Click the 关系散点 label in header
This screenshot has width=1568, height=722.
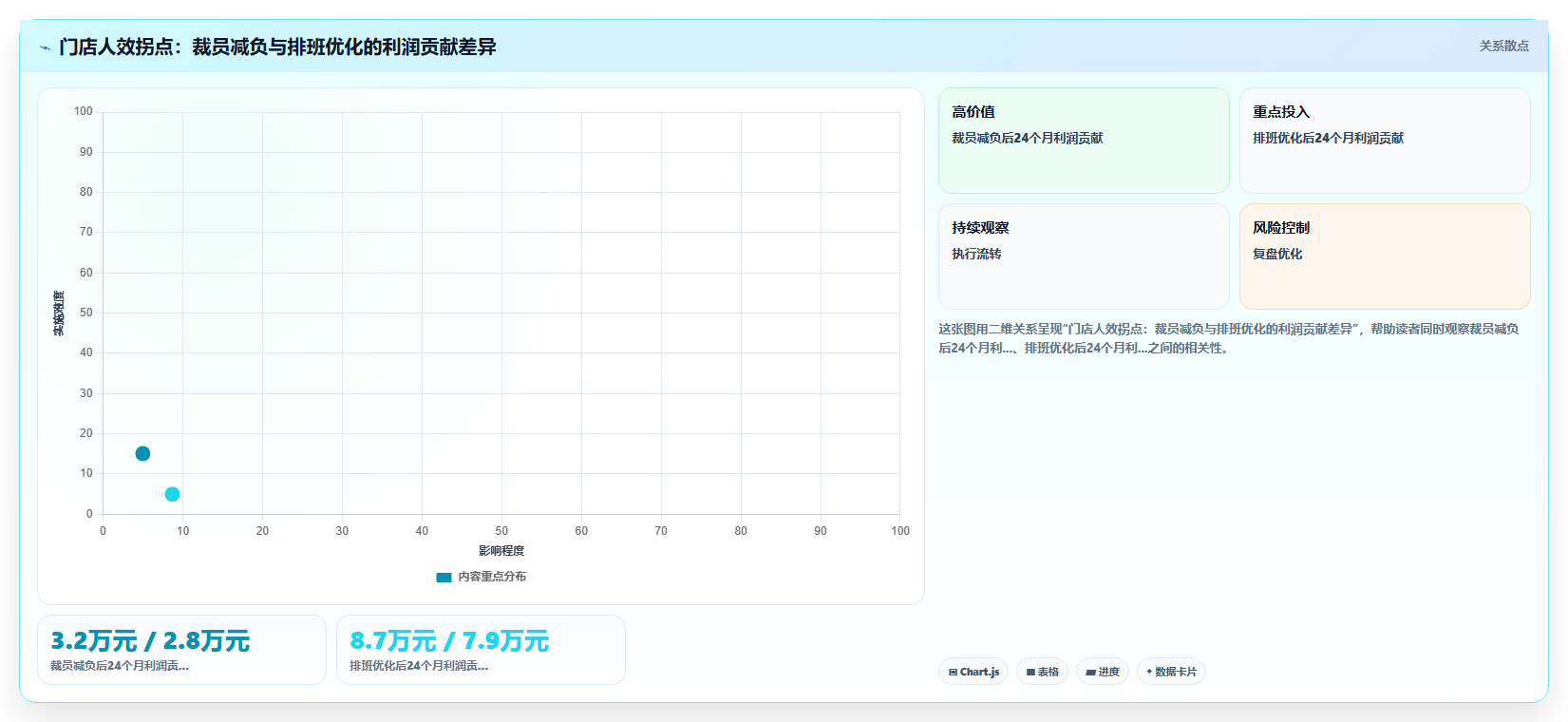click(x=1503, y=46)
